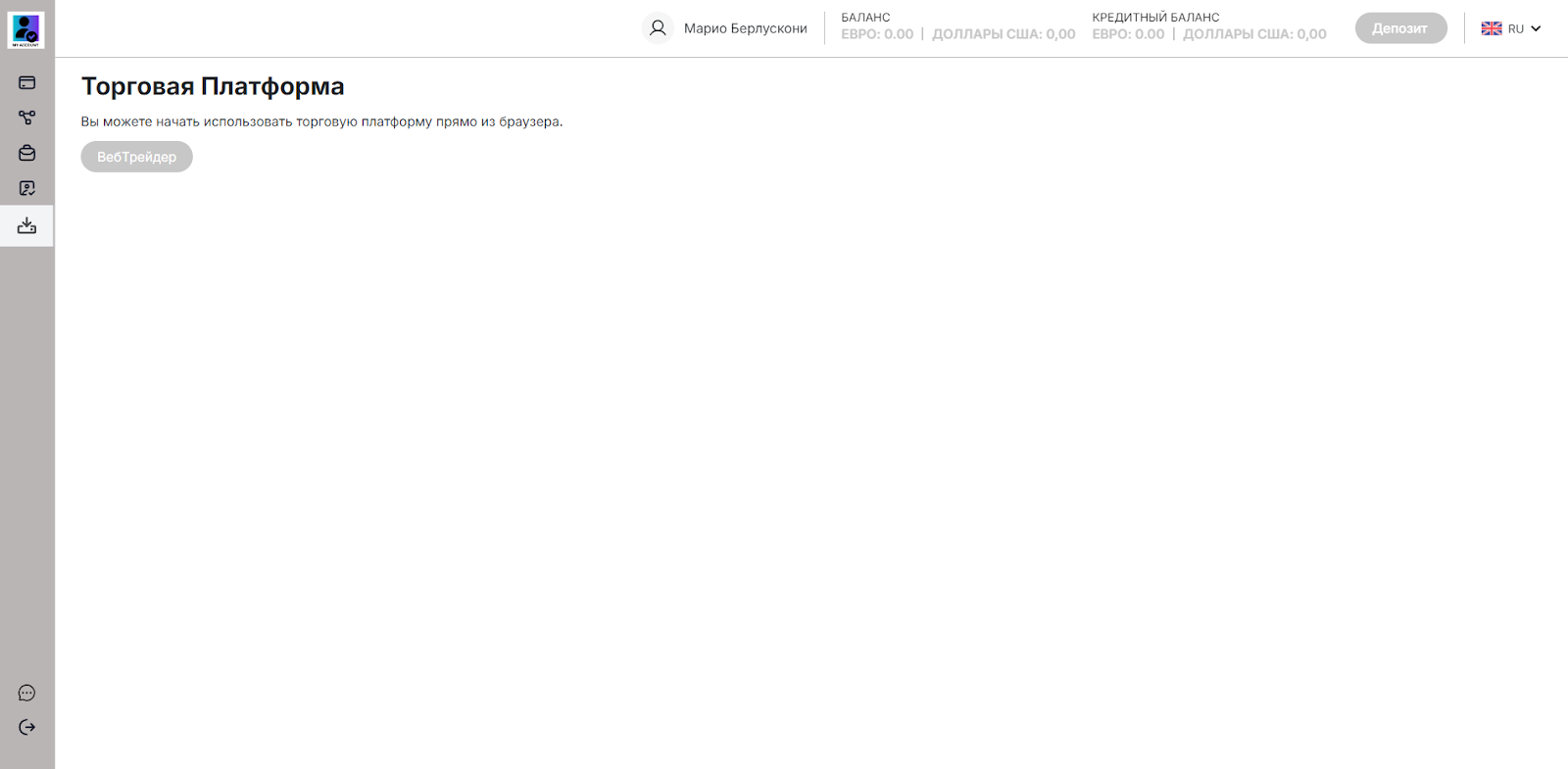Click the user avatar icon
1568x769 pixels.
point(658,28)
